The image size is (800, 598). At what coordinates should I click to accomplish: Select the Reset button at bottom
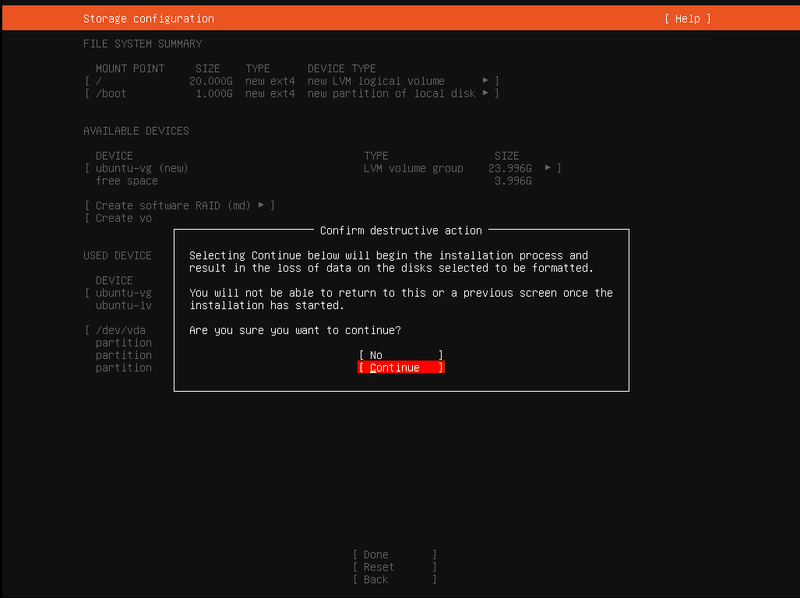[395, 567]
